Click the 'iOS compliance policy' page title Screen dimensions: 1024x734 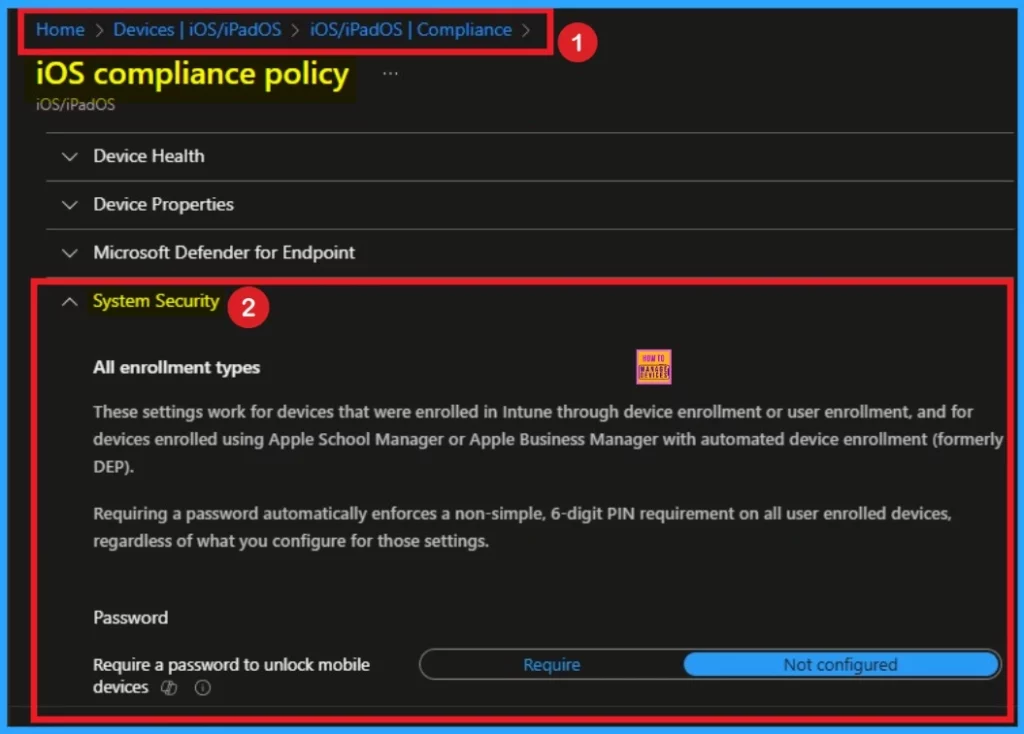click(193, 73)
